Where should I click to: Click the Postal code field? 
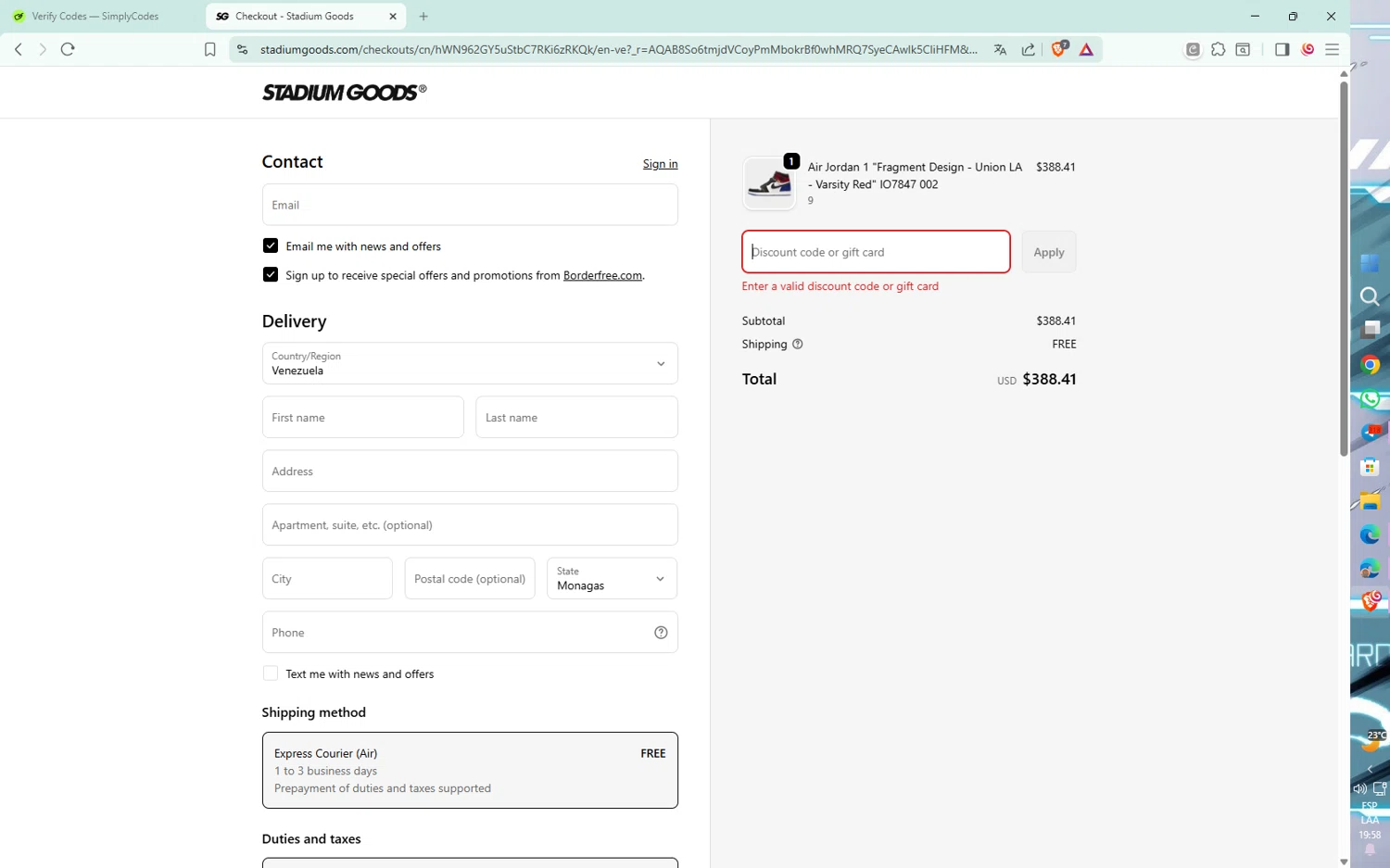[470, 578]
